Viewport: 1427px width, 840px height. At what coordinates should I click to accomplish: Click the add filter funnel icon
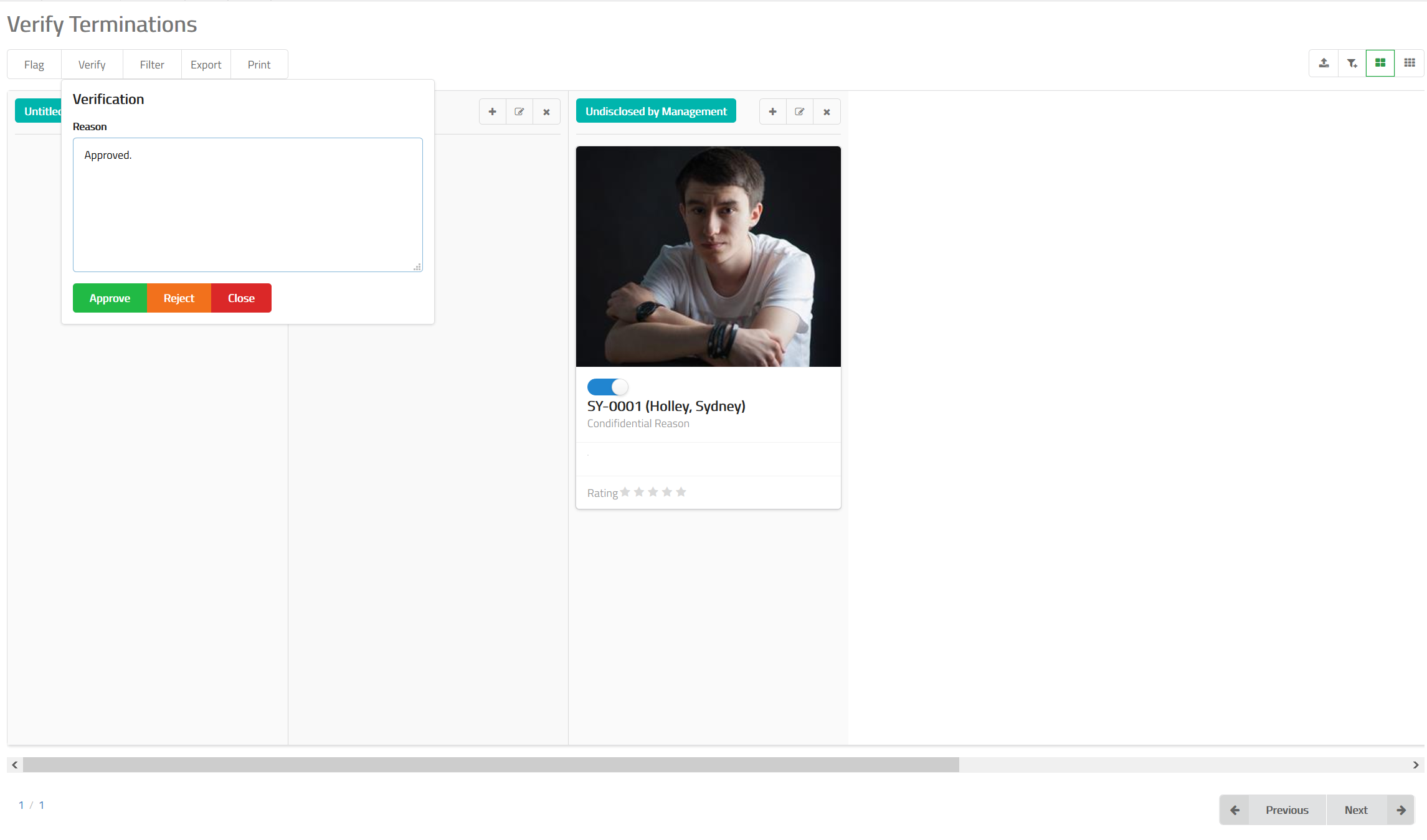pyautogui.click(x=1352, y=64)
